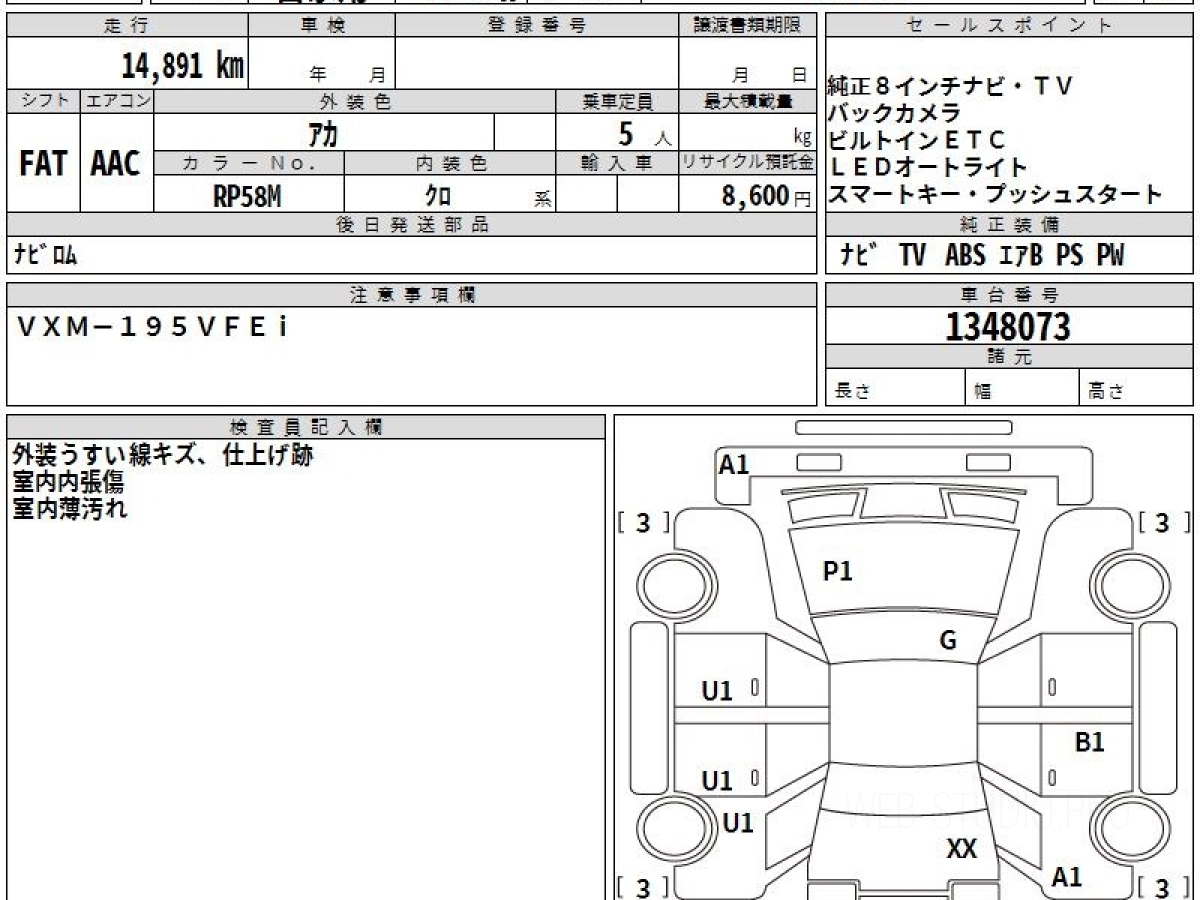The width and height of the screenshot is (1200, 900).
Task: Select the セールスポイント heading
Action: (1009, 26)
